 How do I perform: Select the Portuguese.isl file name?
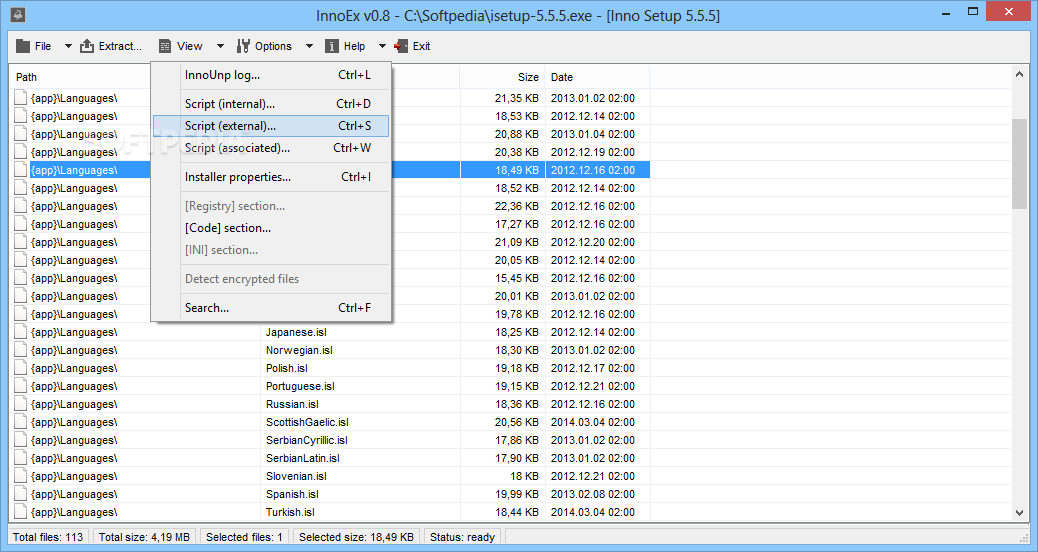pyautogui.click(x=300, y=386)
